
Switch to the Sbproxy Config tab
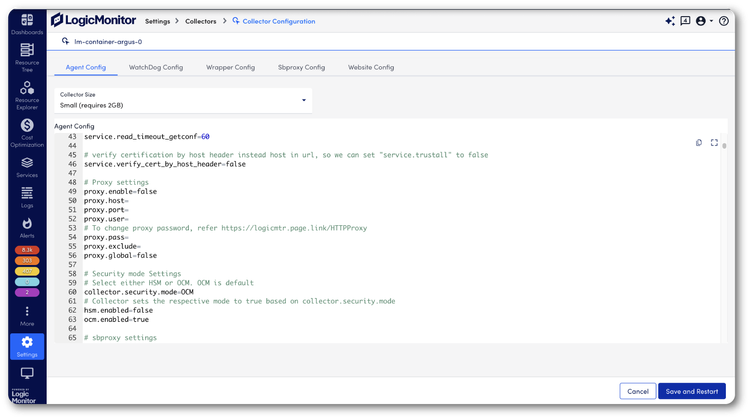point(301,67)
